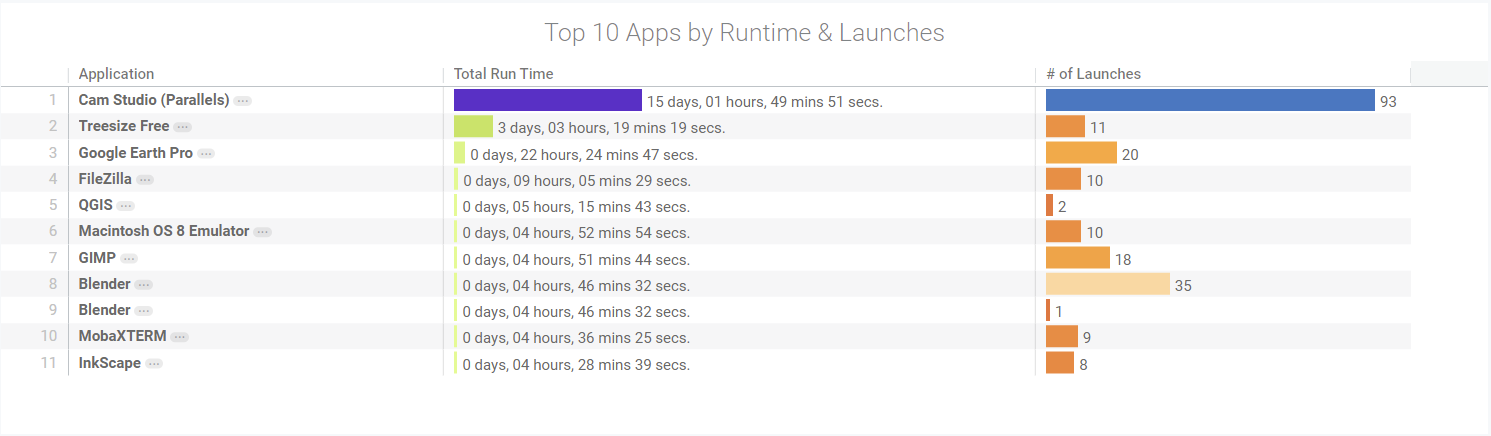Image resolution: width=1491 pixels, height=436 pixels.
Task: Open the ellipsis menu beside Cam Studio (Parallels)
Action: pyautogui.click(x=243, y=101)
